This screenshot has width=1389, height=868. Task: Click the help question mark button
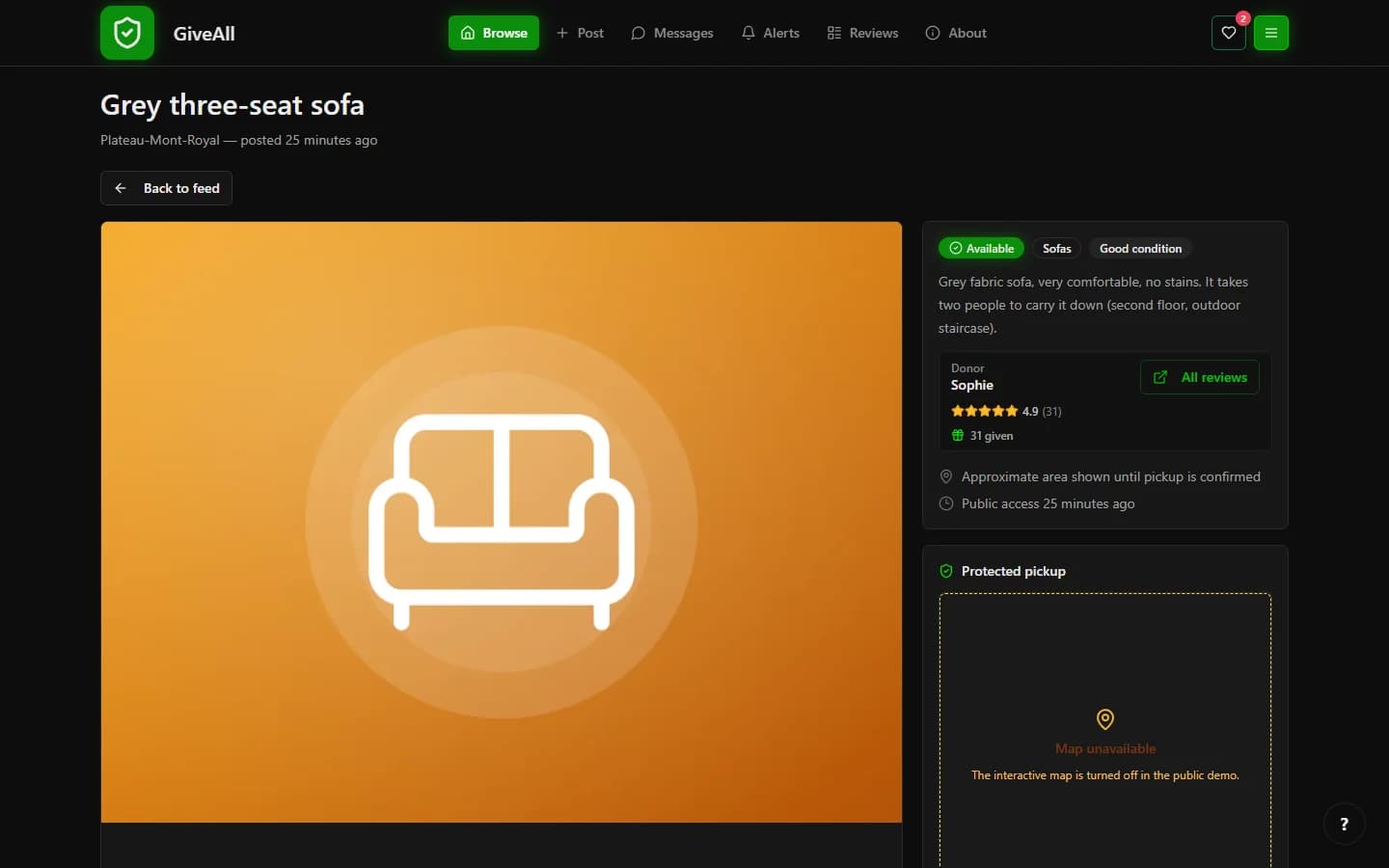tap(1344, 824)
